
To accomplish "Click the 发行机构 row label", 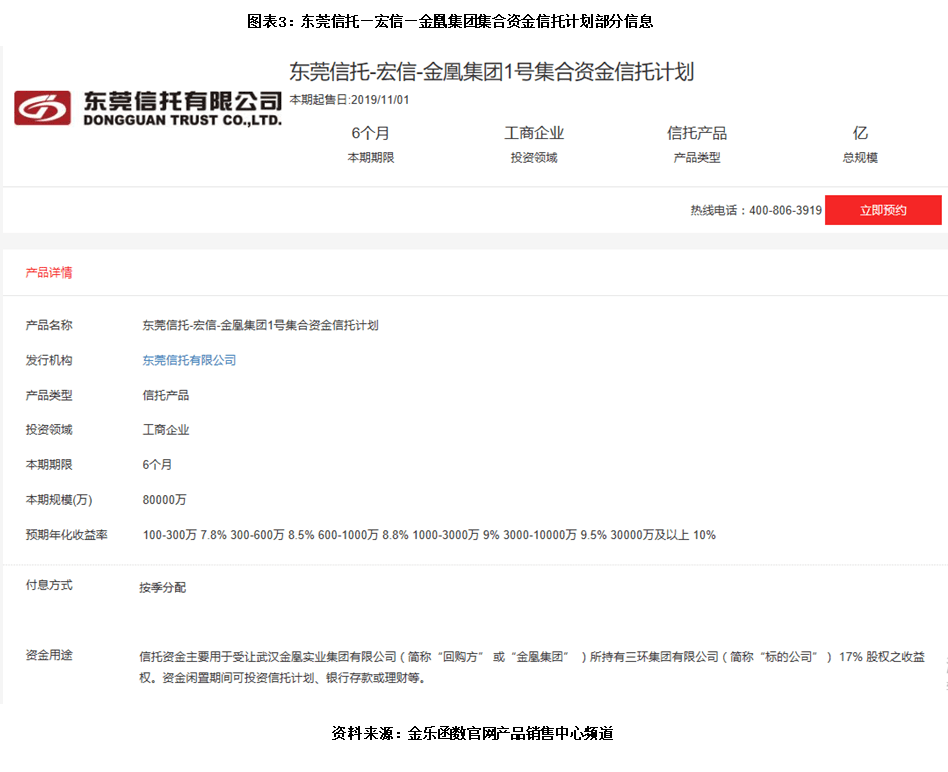I will point(49,360).
